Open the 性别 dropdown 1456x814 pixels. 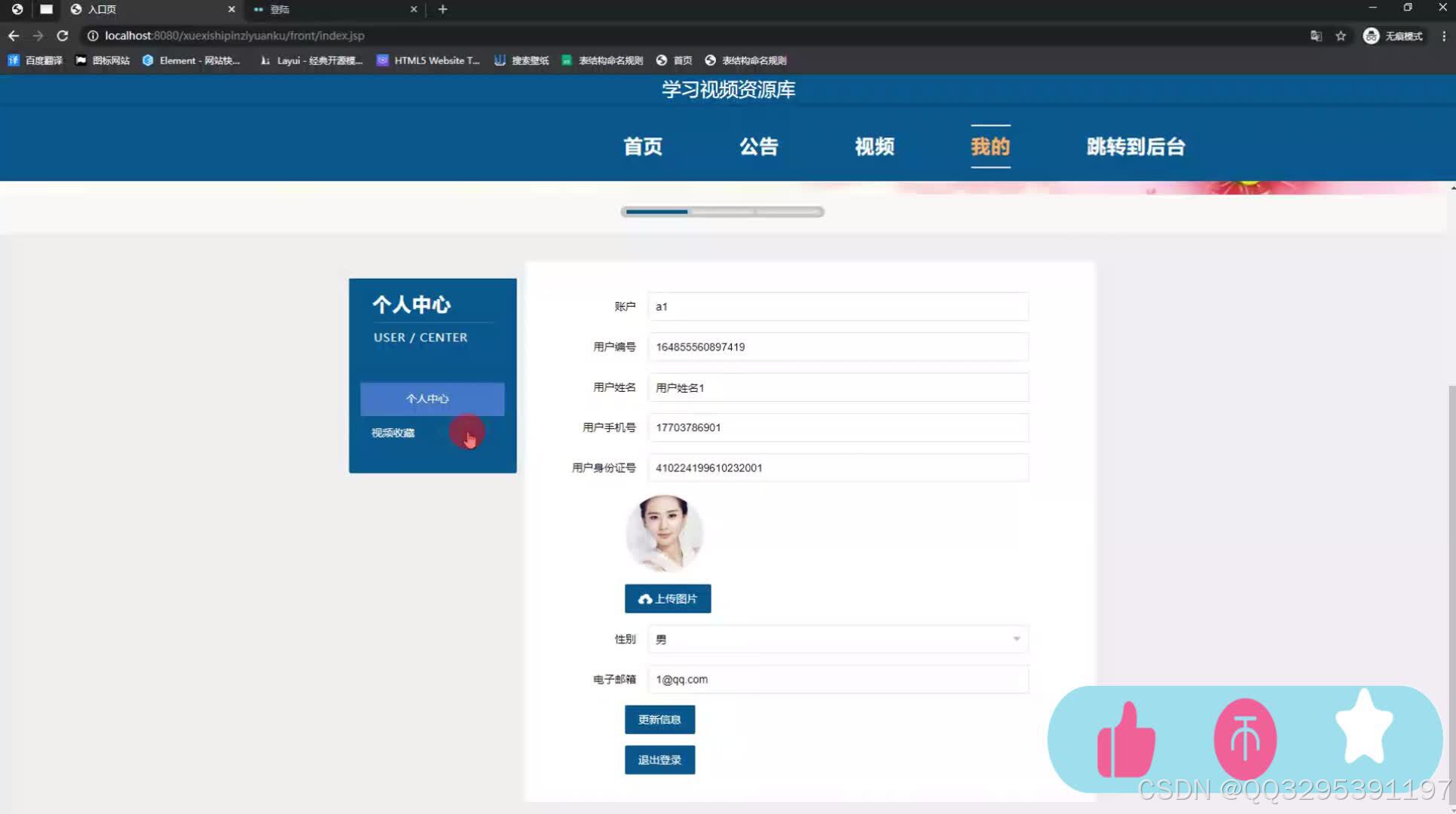point(838,639)
